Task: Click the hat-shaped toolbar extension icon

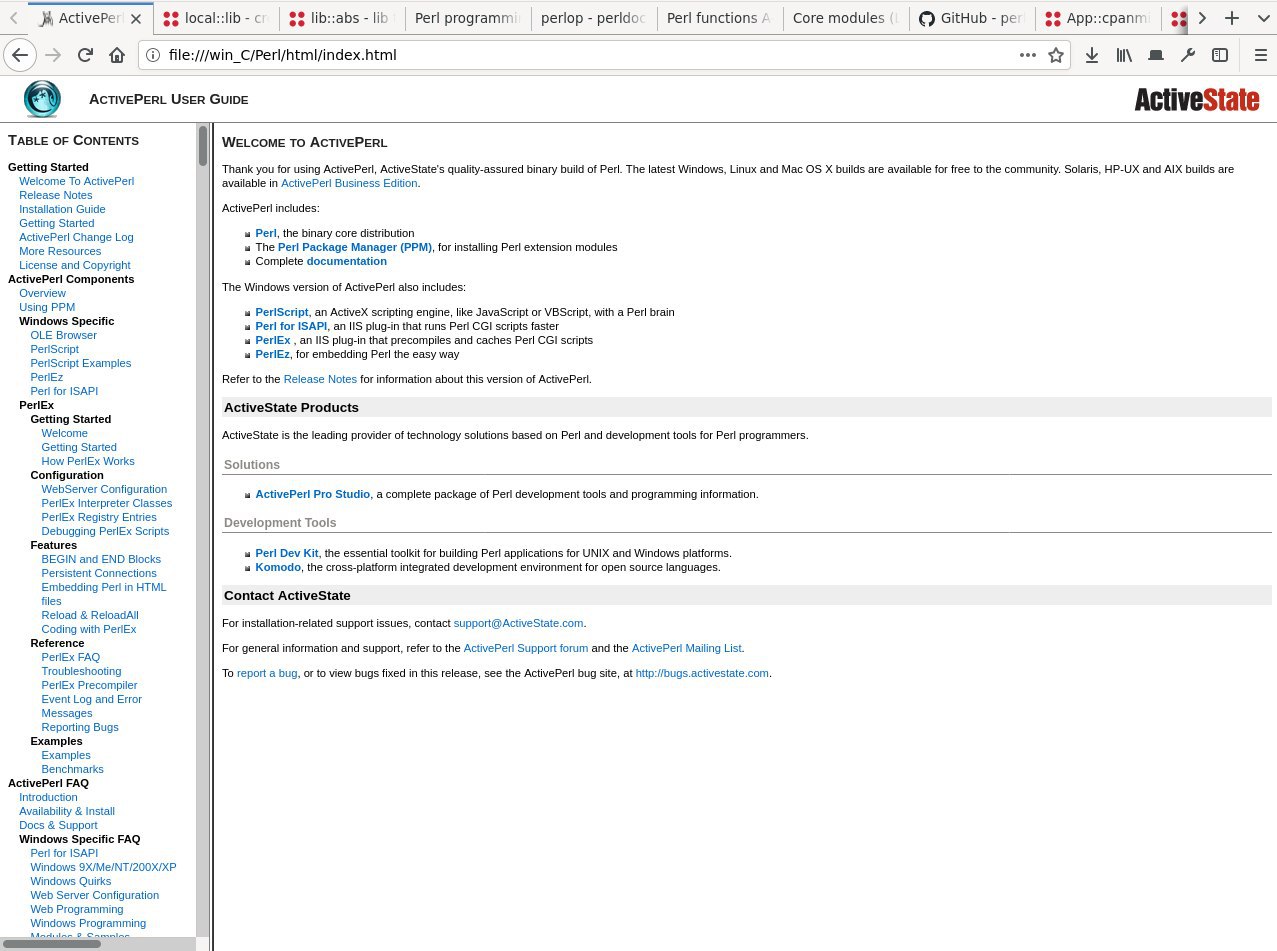Action: [x=1156, y=55]
